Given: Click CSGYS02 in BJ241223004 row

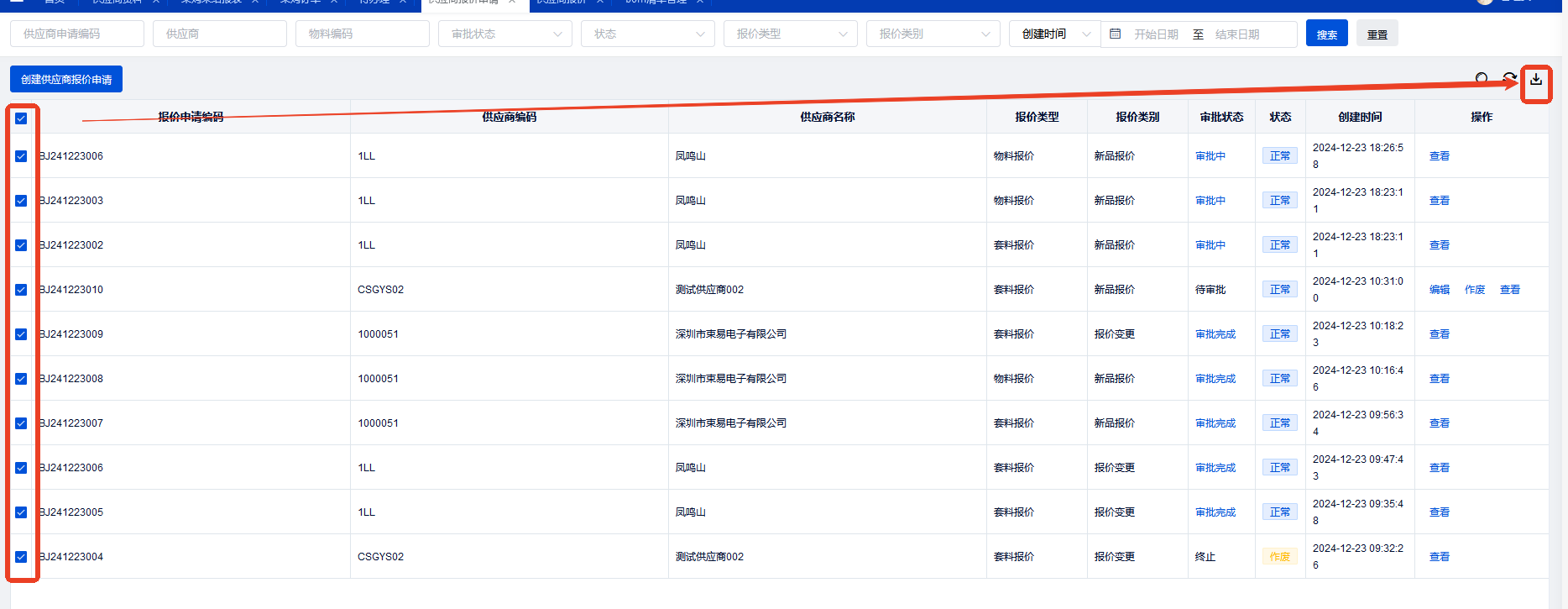Looking at the screenshot, I should click(380, 557).
